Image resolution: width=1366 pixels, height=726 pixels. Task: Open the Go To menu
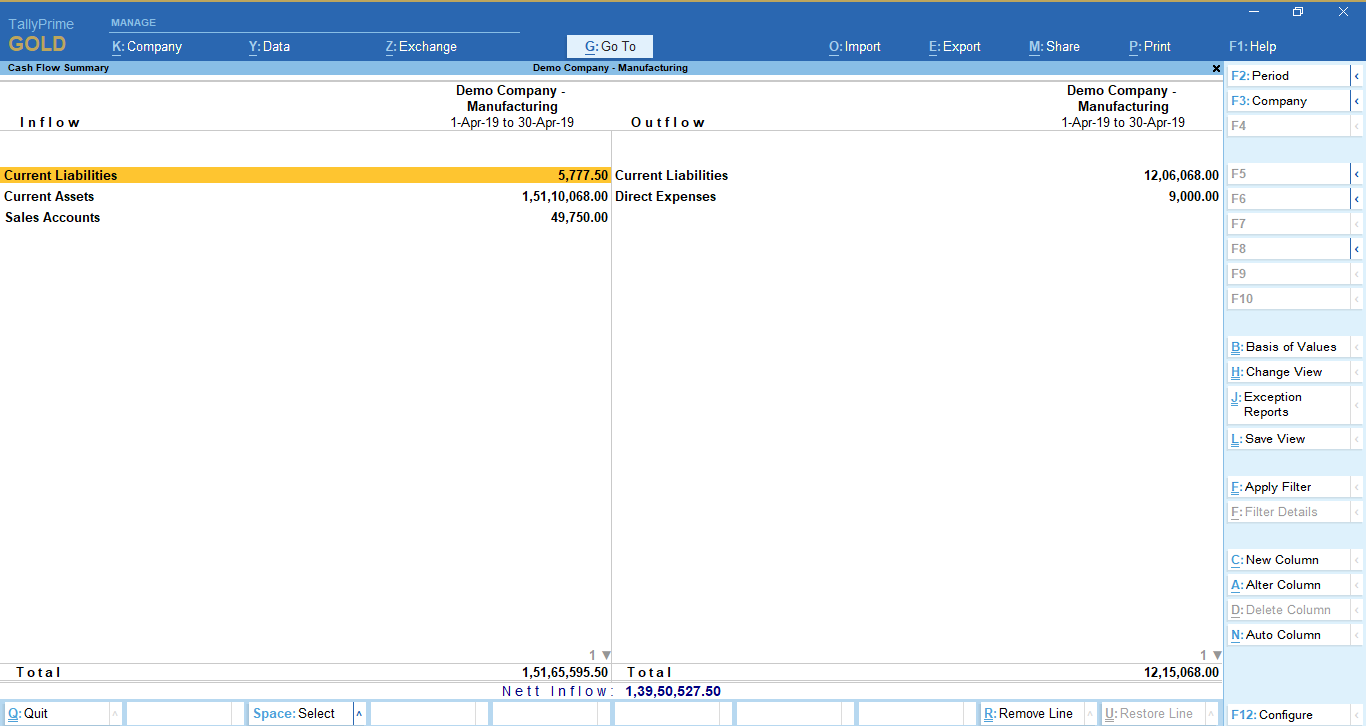[x=609, y=46]
